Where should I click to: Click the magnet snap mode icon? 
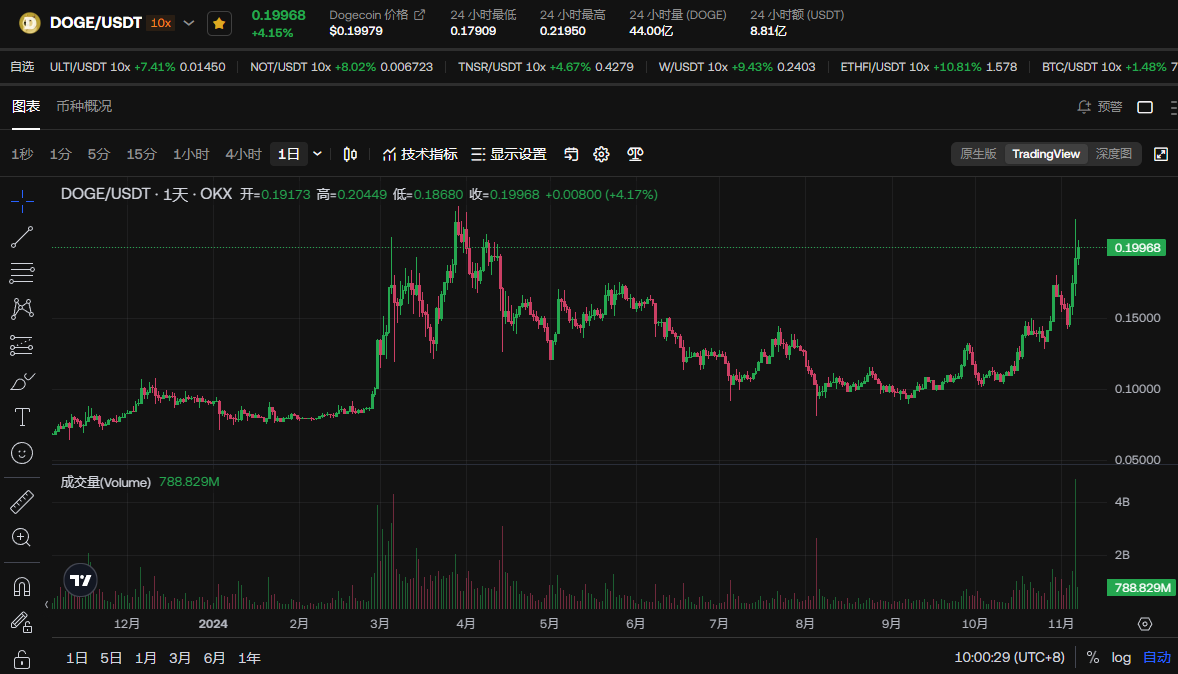[x=22, y=586]
